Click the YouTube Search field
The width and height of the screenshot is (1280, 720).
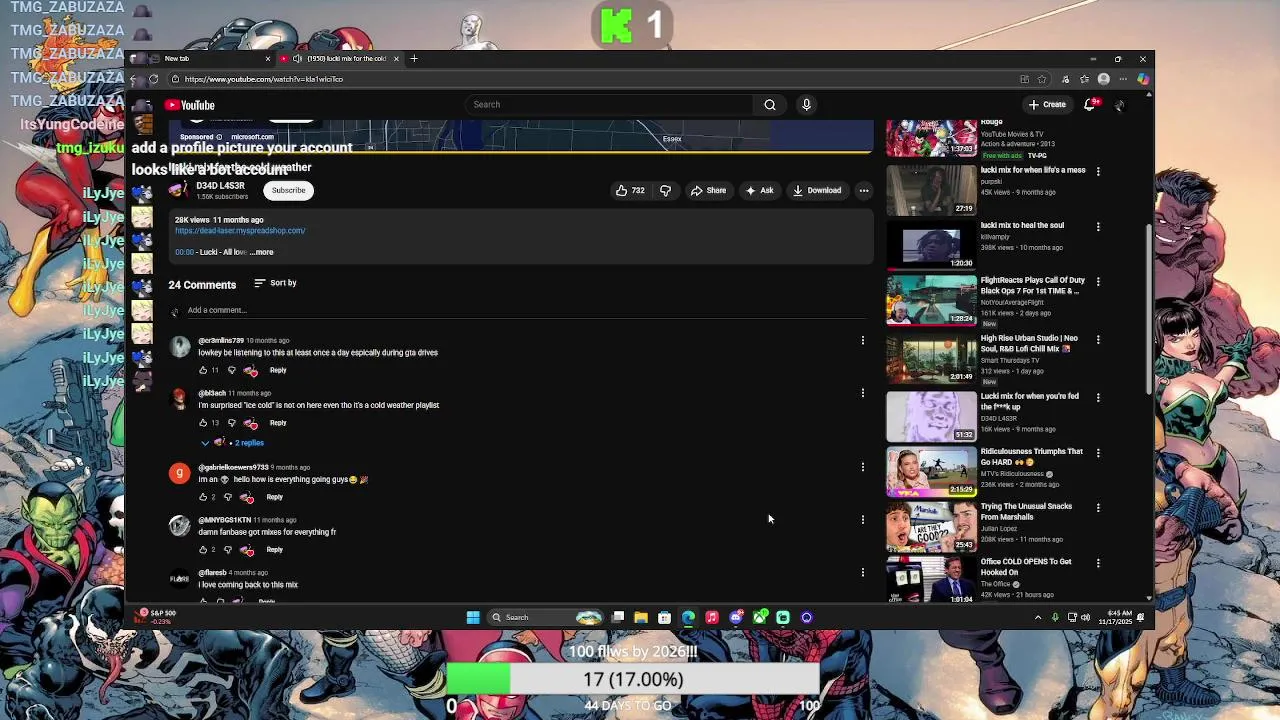point(610,104)
